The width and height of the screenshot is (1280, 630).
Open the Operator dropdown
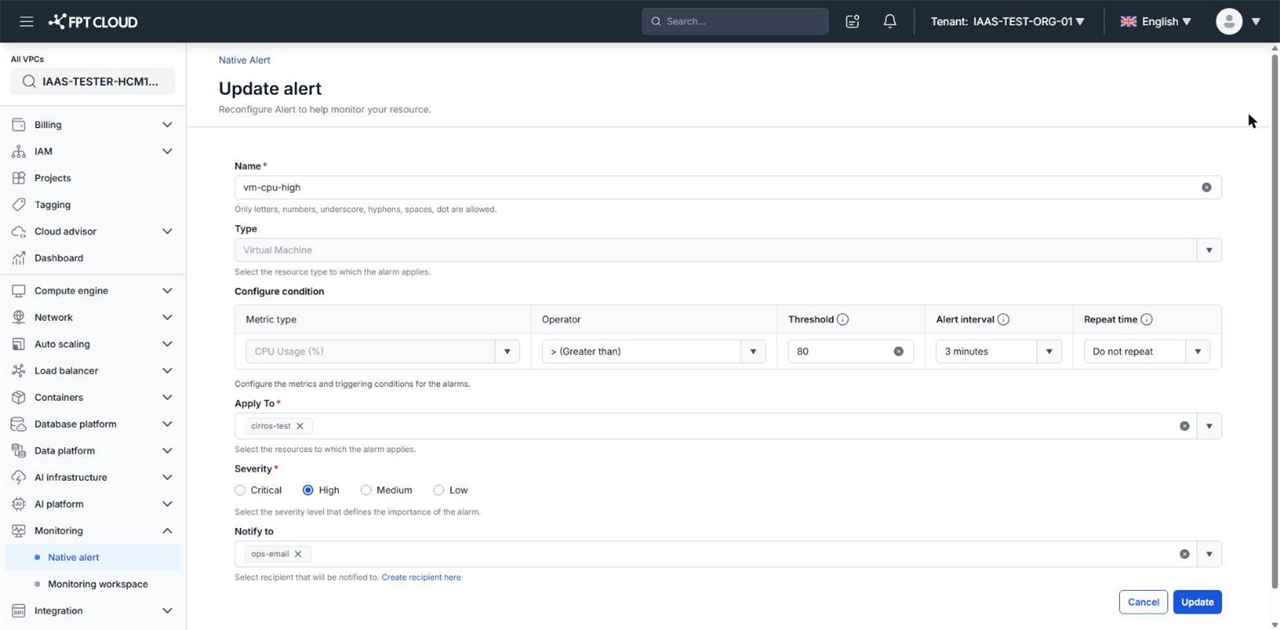point(753,351)
